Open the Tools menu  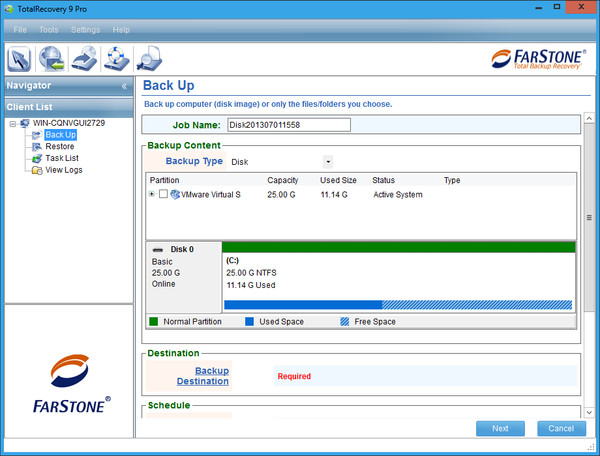[48, 30]
